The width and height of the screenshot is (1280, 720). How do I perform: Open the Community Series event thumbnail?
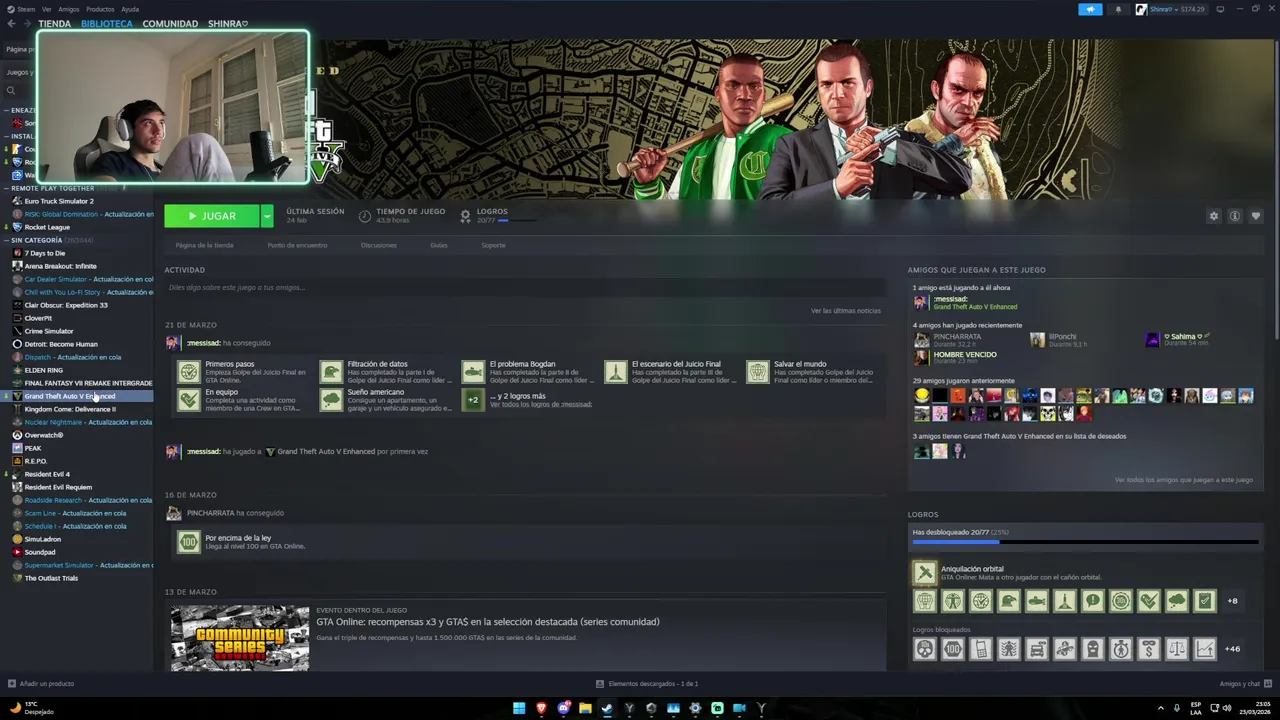[x=240, y=638]
